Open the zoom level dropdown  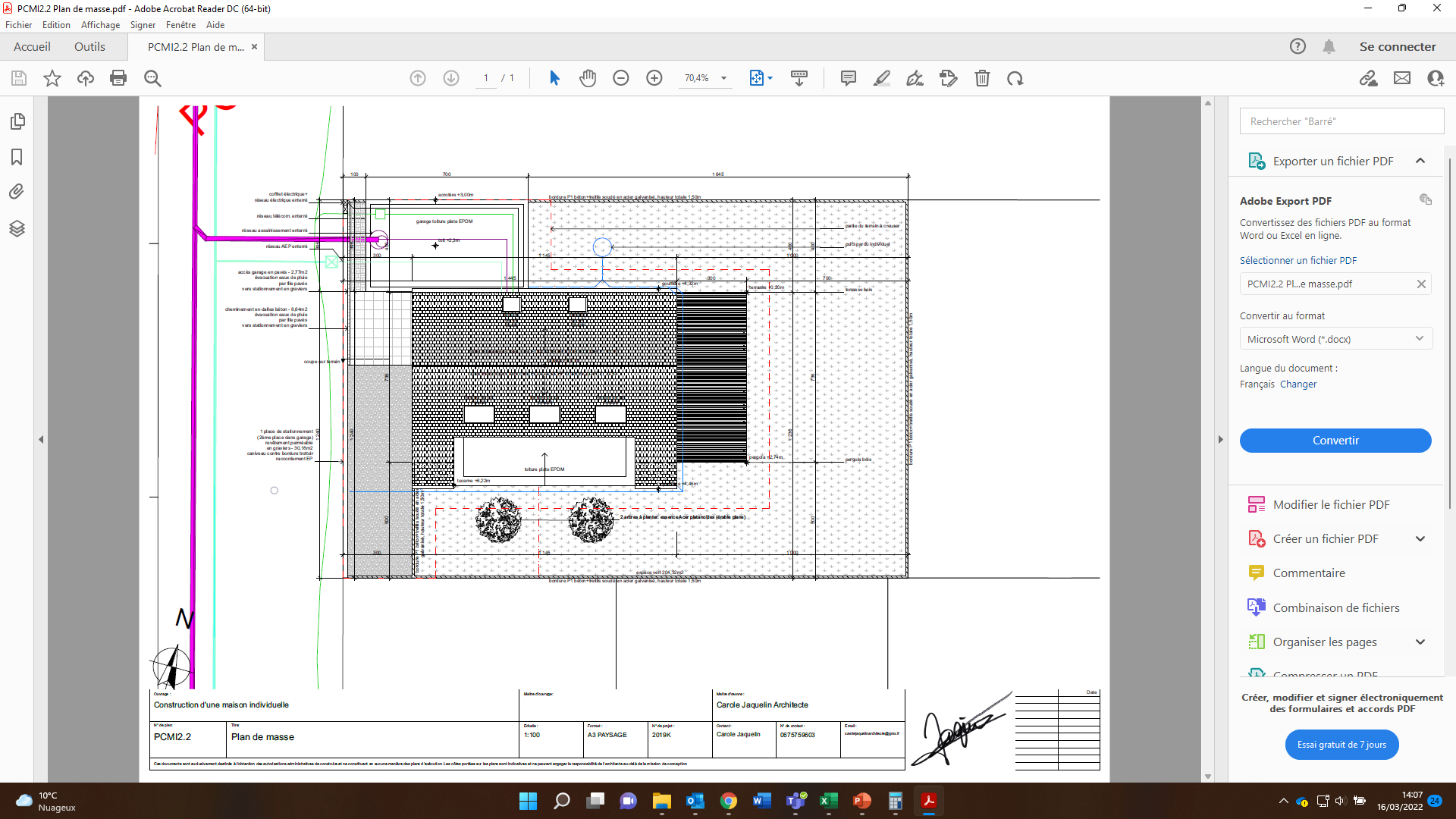(x=723, y=78)
